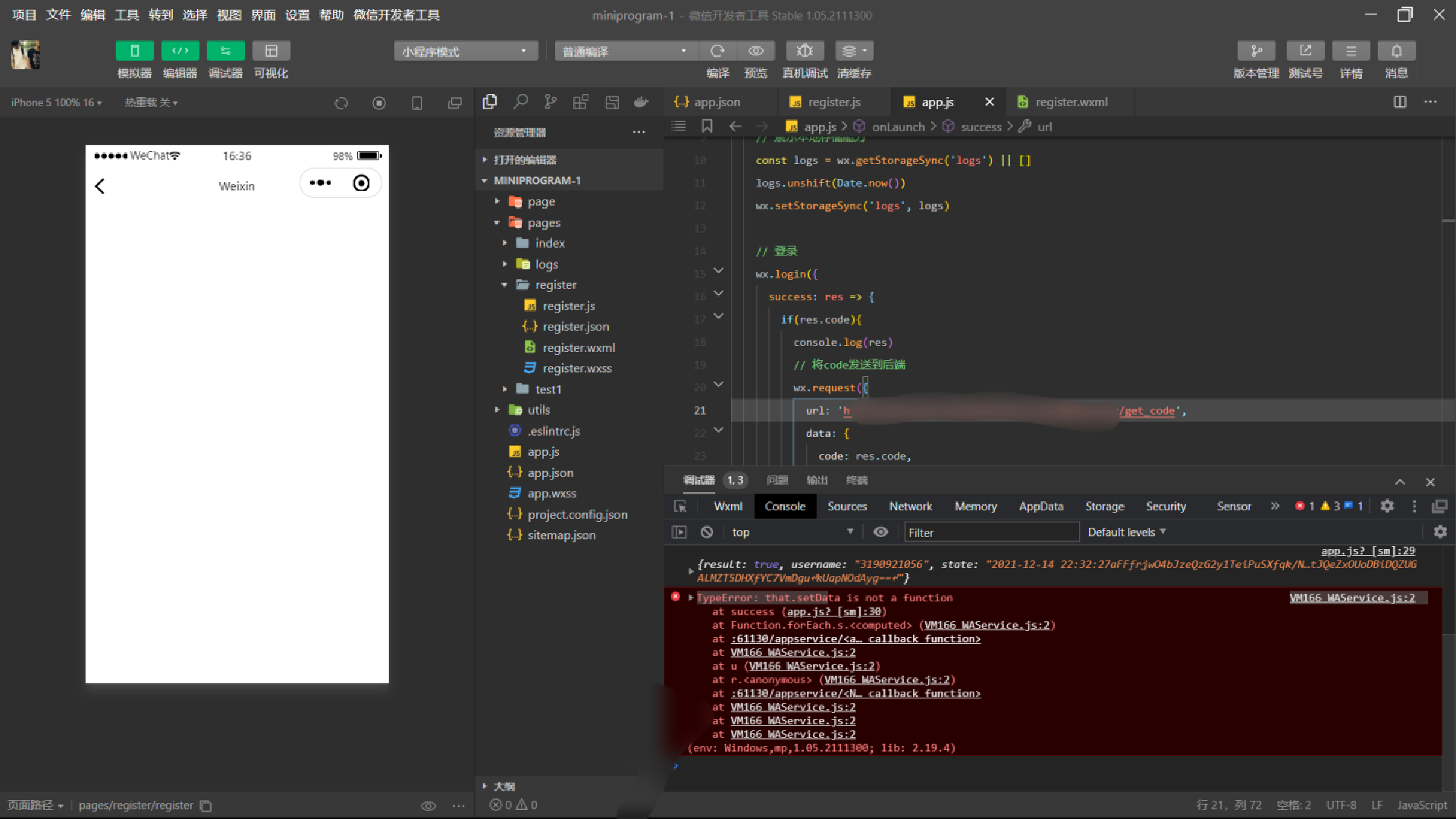Open the 消息 notifications icon
Screen dimensions: 1456x819
pyautogui.click(x=1397, y=50)
